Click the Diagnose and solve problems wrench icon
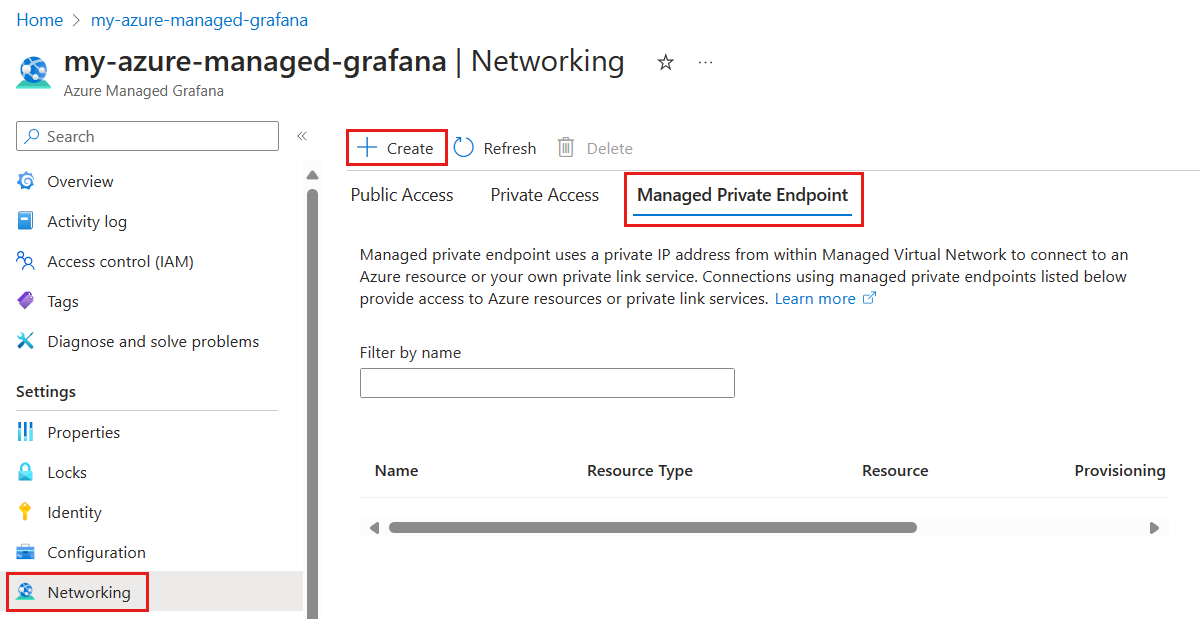Screen dimensions: 1200x619 tap(26, 341)
